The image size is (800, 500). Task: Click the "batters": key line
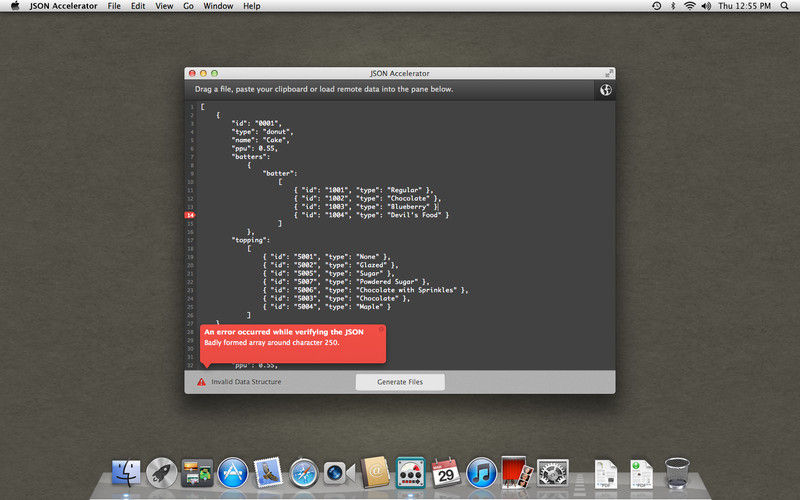pos(251,157)
